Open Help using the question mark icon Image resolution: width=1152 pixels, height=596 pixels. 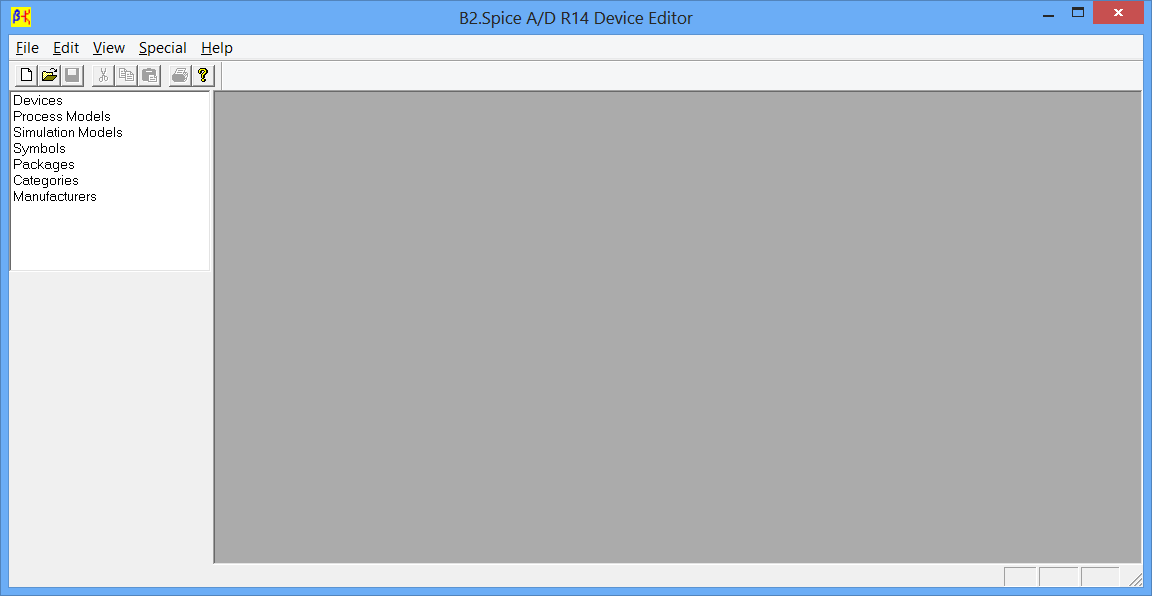tap(203, 75)
